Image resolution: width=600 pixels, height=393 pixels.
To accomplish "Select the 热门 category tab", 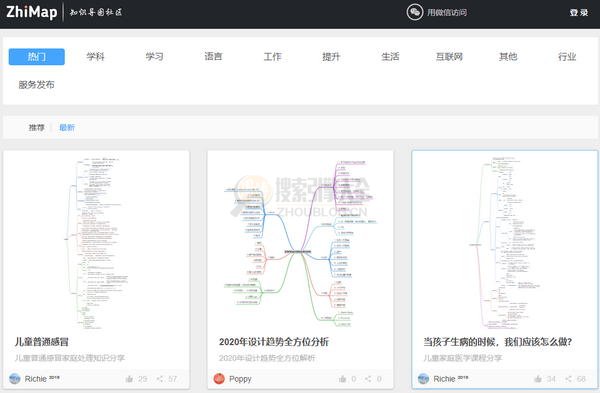I will click(37, 57).
